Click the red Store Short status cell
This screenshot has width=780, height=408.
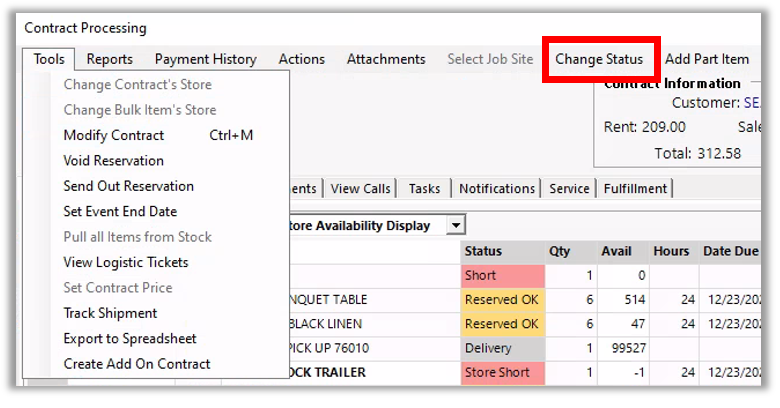coord(500,373)
